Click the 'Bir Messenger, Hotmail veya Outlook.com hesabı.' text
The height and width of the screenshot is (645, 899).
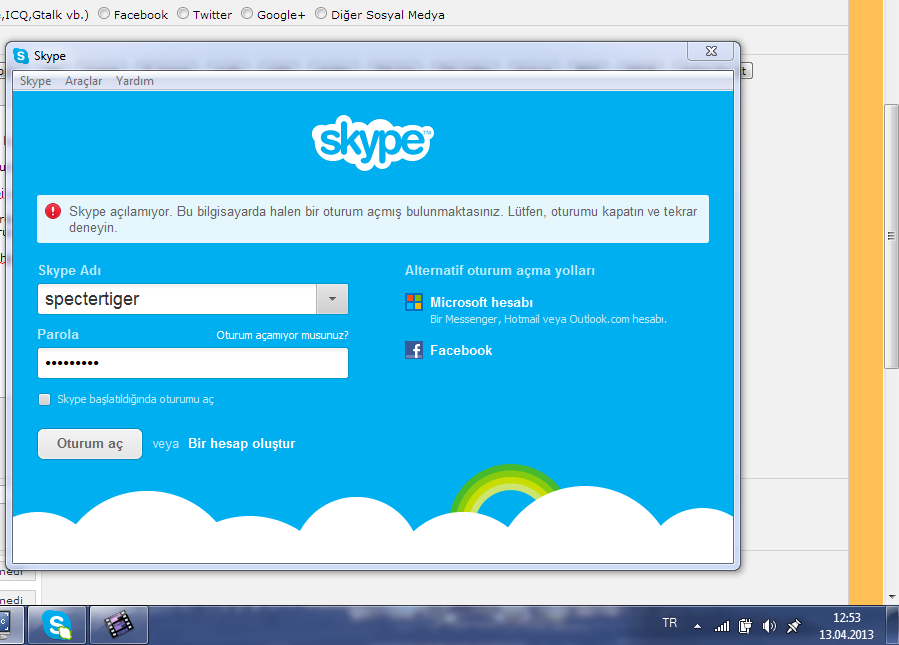549,319
